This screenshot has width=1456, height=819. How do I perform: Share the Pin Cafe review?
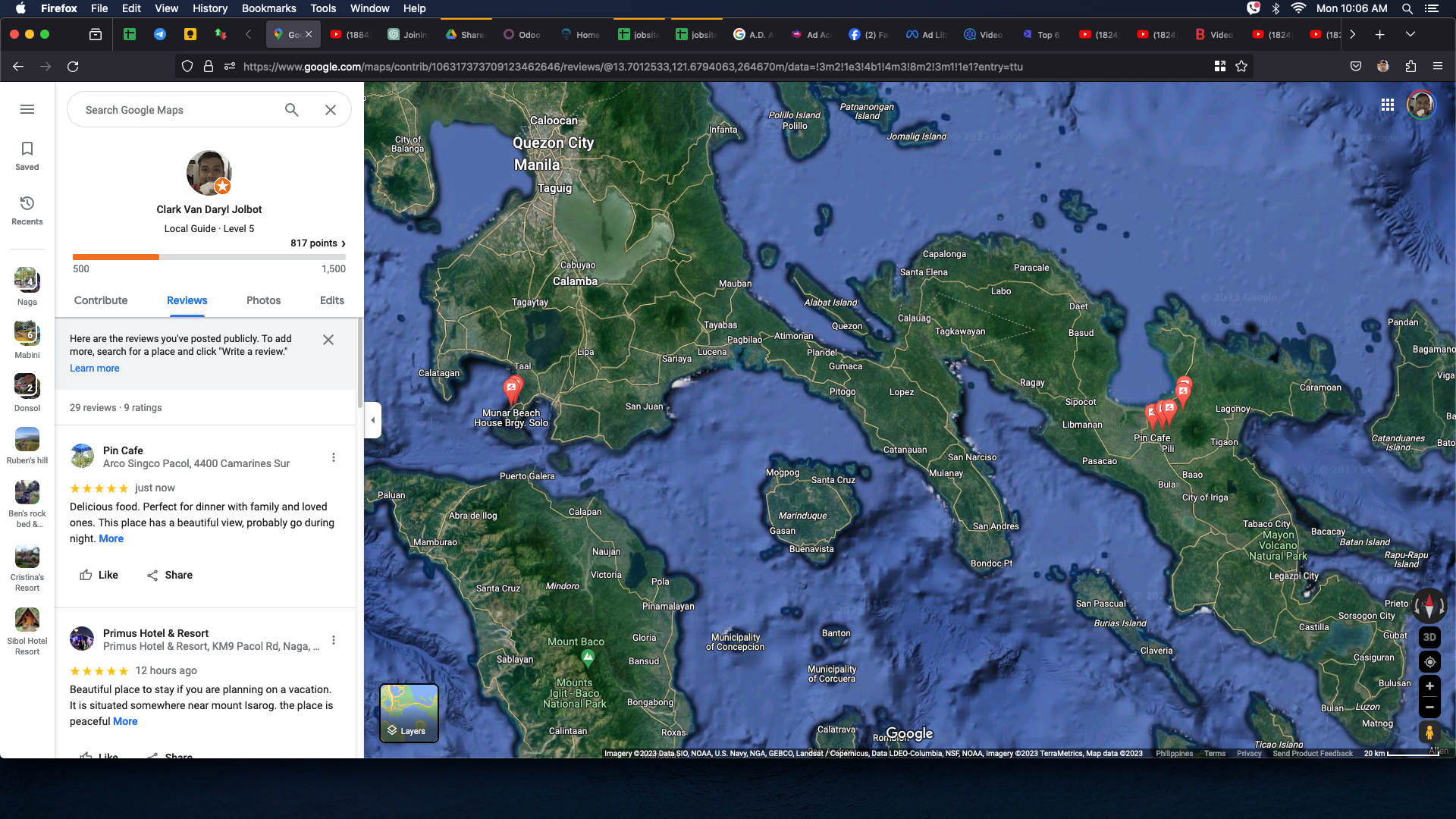tap(169, 575)
